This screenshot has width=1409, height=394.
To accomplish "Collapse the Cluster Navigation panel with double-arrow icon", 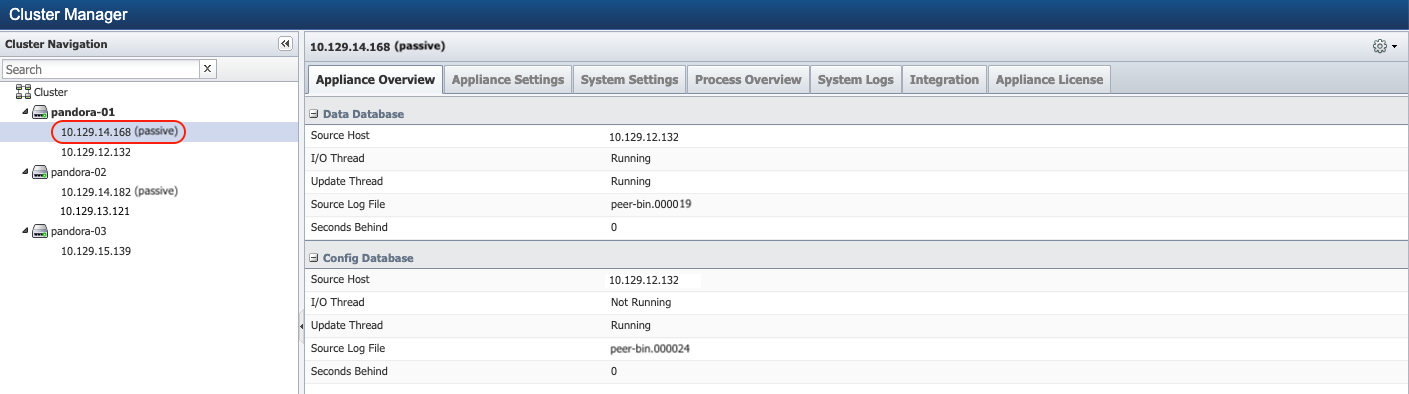I will click(285, 44).
